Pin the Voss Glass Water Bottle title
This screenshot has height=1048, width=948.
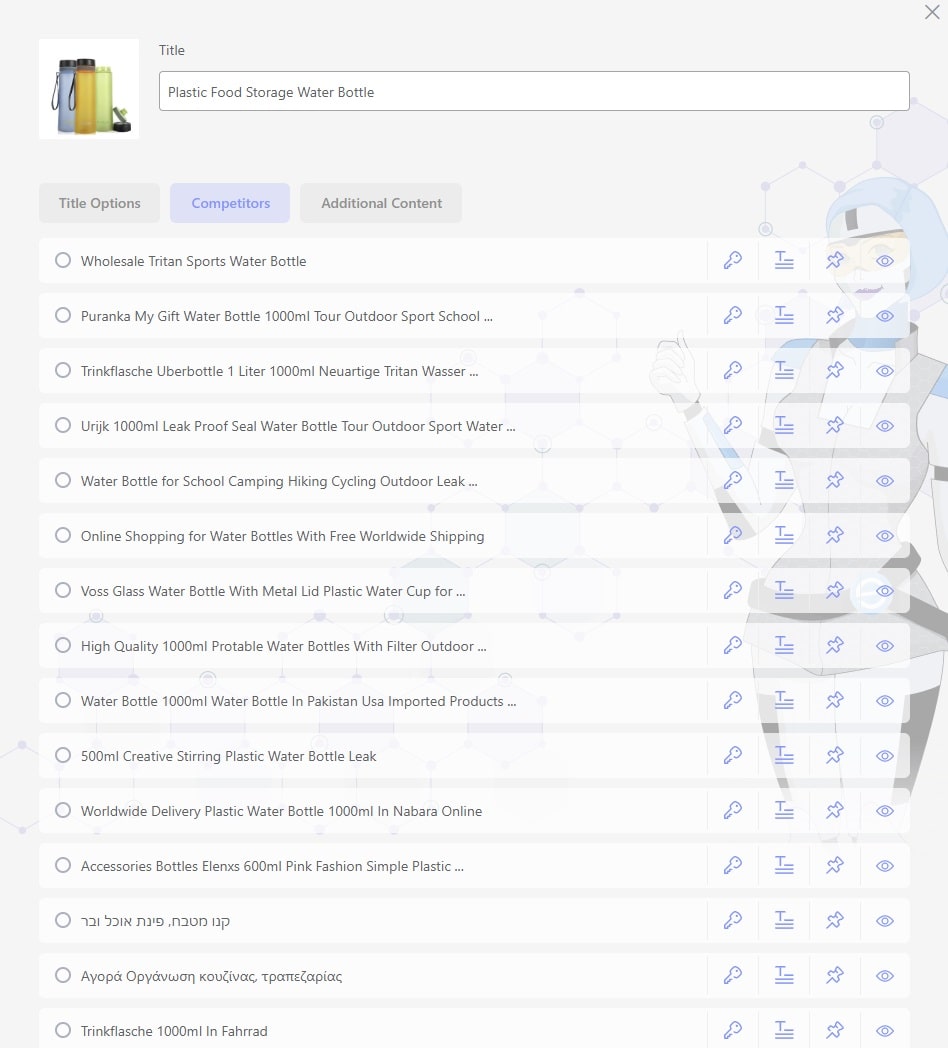835,591
